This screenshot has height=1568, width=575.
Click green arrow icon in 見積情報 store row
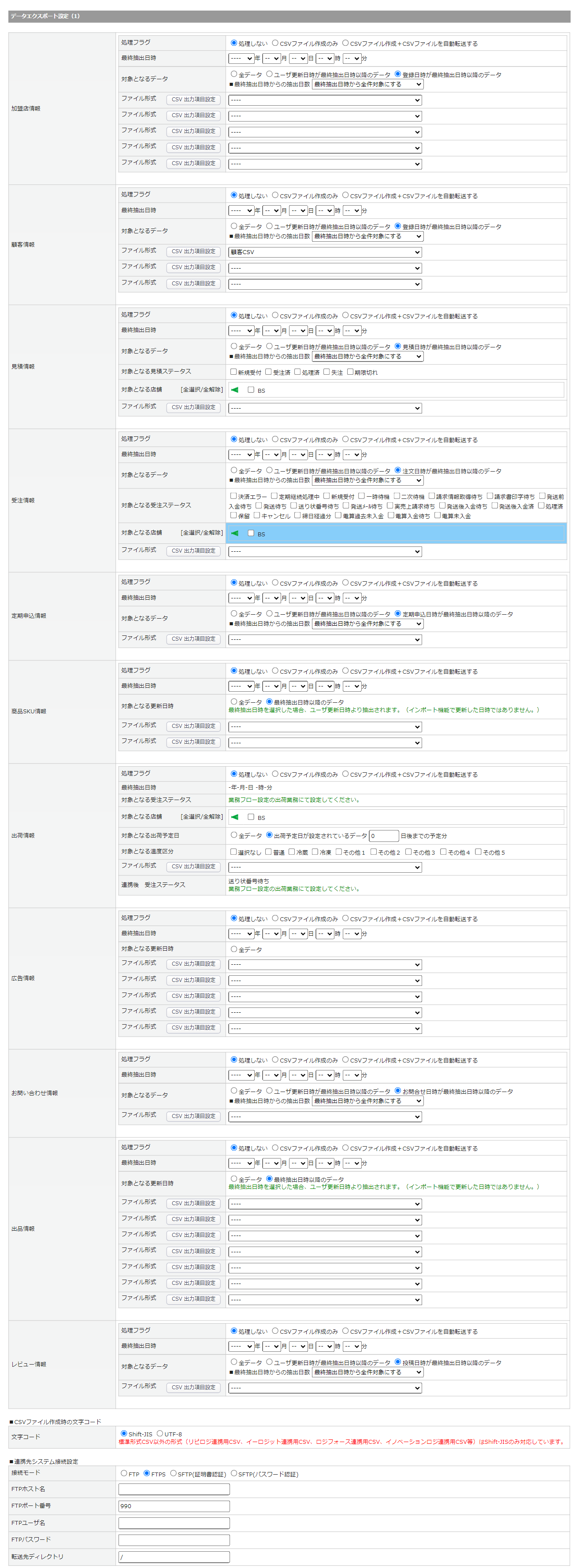(234, 390)
